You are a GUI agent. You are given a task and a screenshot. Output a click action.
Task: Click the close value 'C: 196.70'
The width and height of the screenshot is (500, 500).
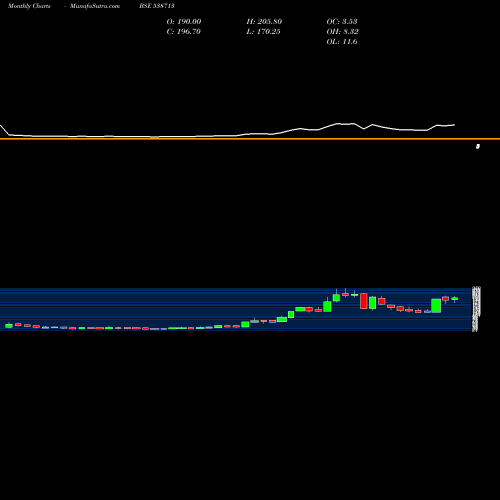pyautogui.click(x=183, y=32)
